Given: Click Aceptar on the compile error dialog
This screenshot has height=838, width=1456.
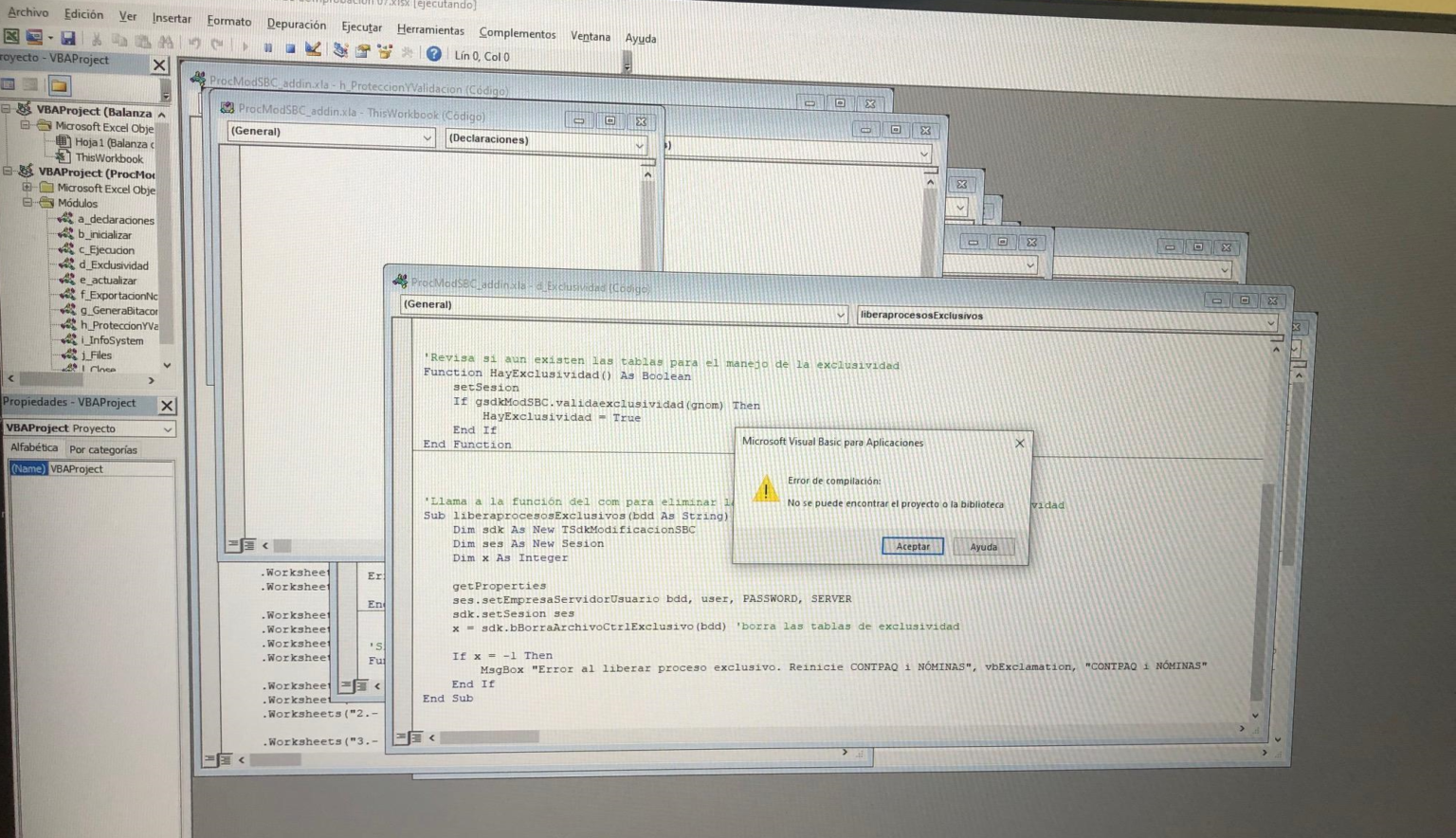Looking at the screenshot, I should point(911,546).
